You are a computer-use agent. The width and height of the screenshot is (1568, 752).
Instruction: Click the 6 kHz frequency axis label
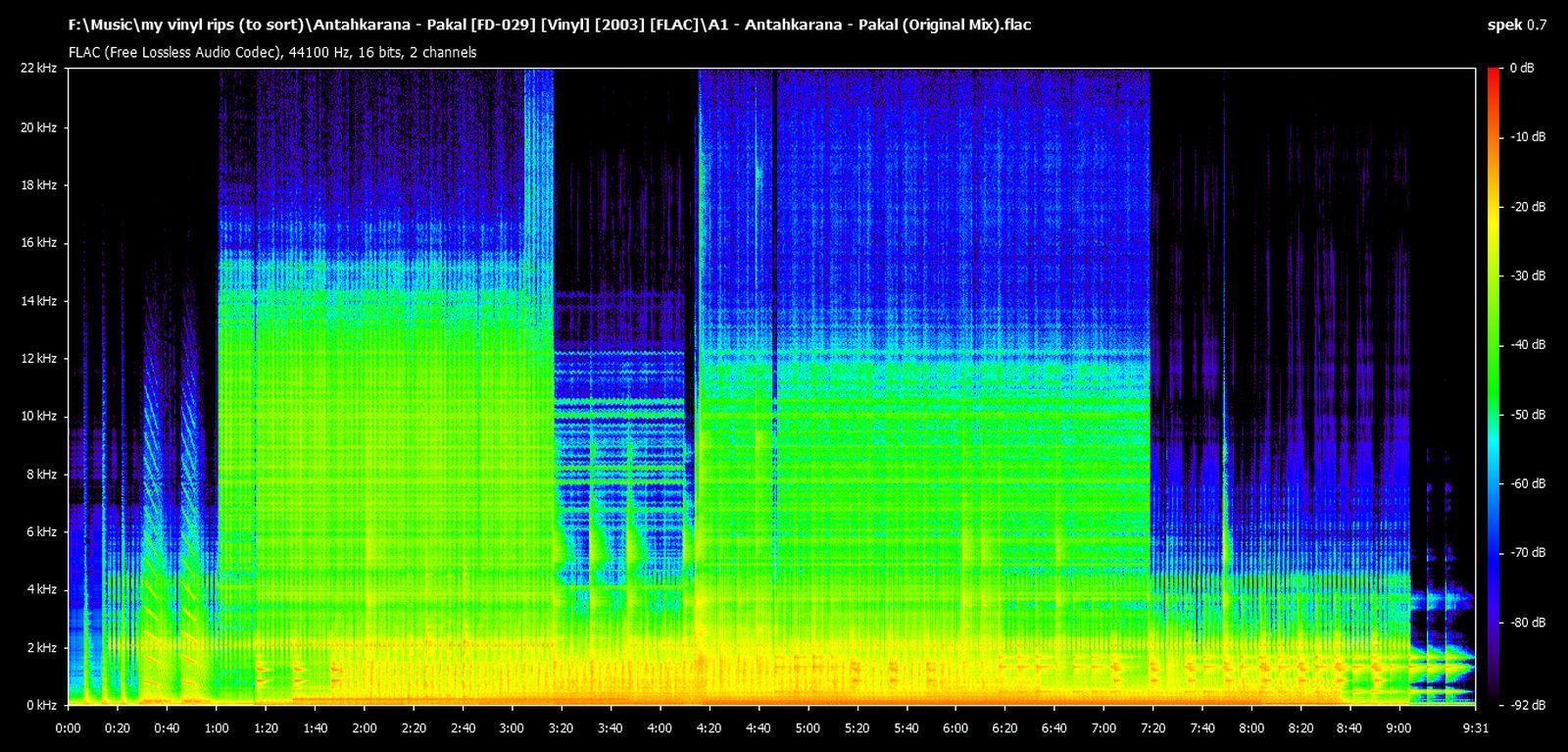click(x=40, y=532)
